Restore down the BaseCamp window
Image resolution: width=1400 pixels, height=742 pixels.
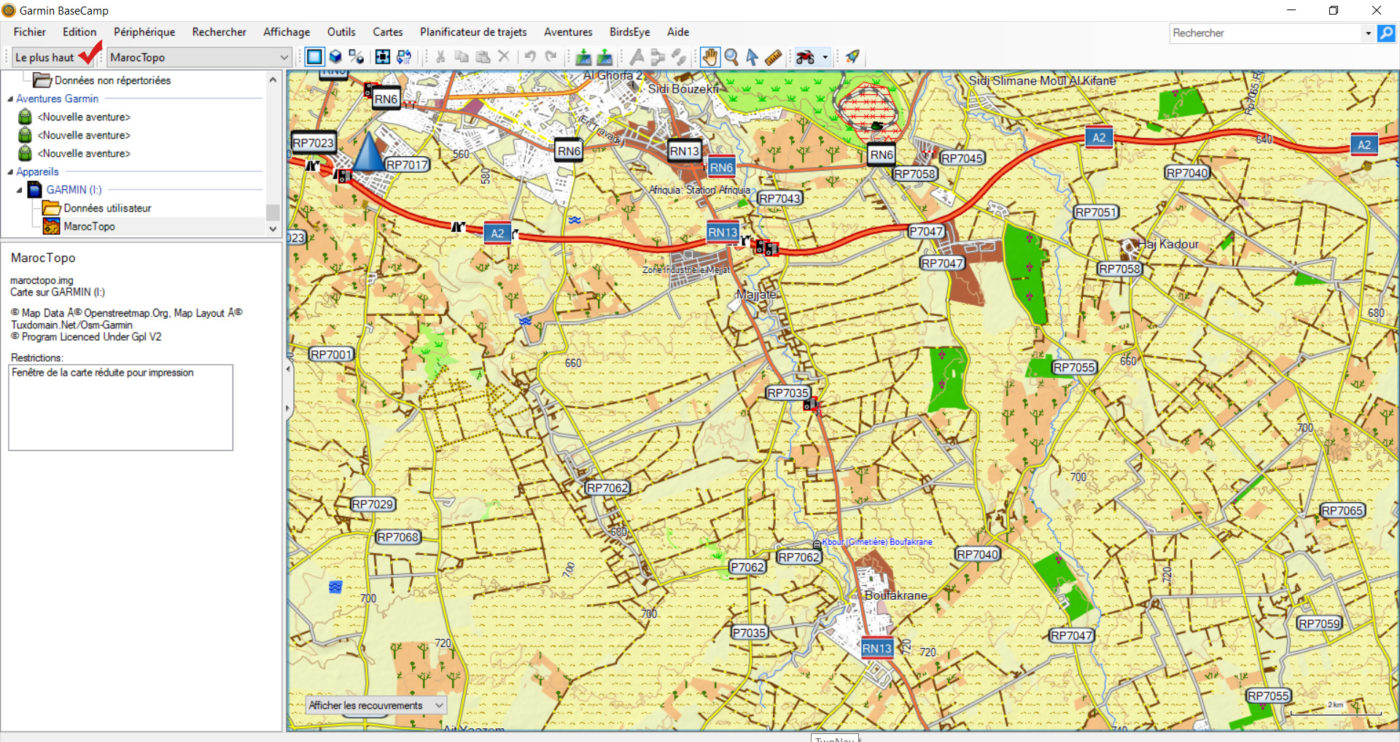1333,10
